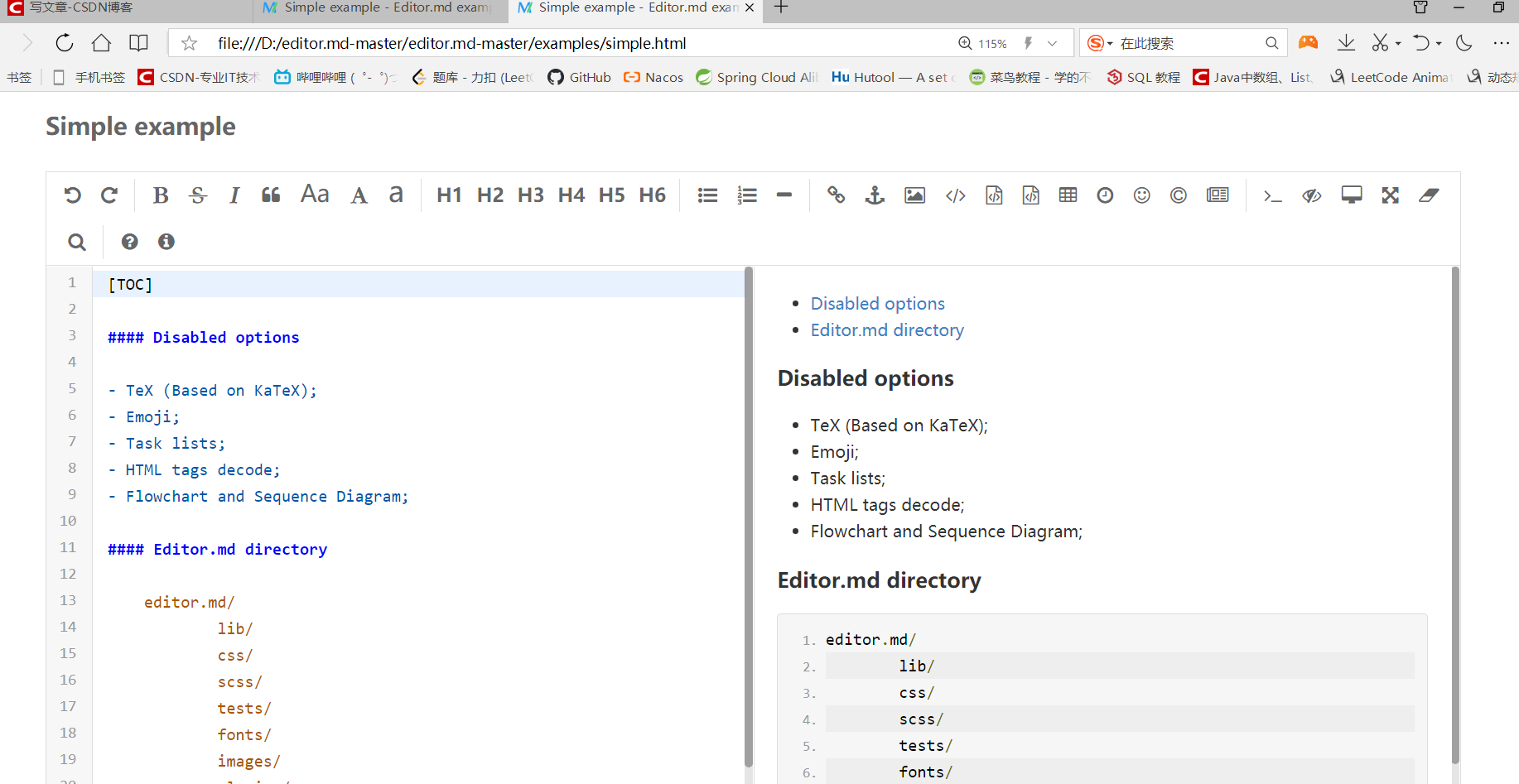Image resolution: width=1519 pixels, height=784 pixels.
Task: Apply bold formatting with B icon
Action: coord(161,195)
